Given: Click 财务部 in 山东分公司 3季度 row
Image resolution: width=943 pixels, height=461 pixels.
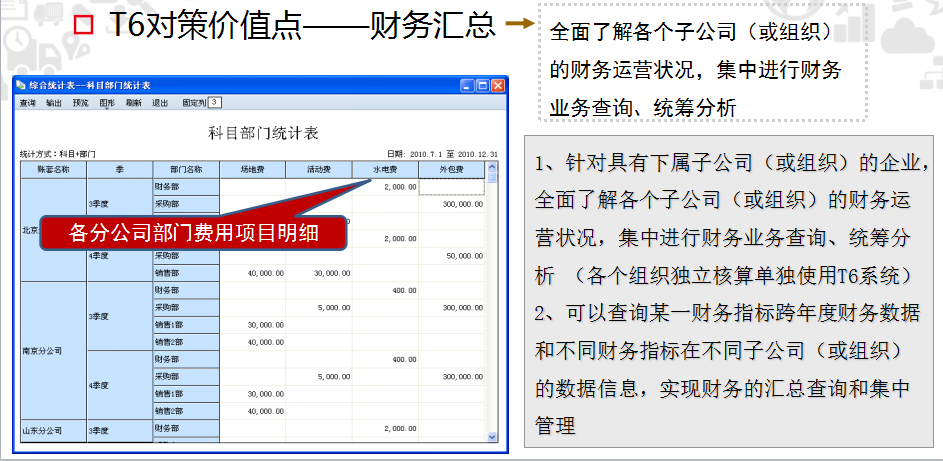Looking at the screenshot, I should [186, 429].
